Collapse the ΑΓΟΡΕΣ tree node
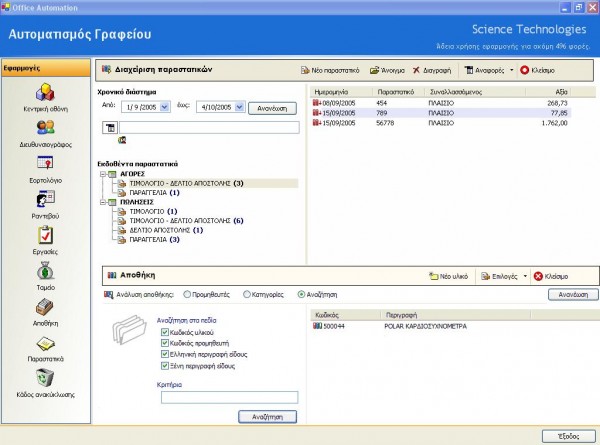This screenshot has width=600, height=445. coord(103,174)
